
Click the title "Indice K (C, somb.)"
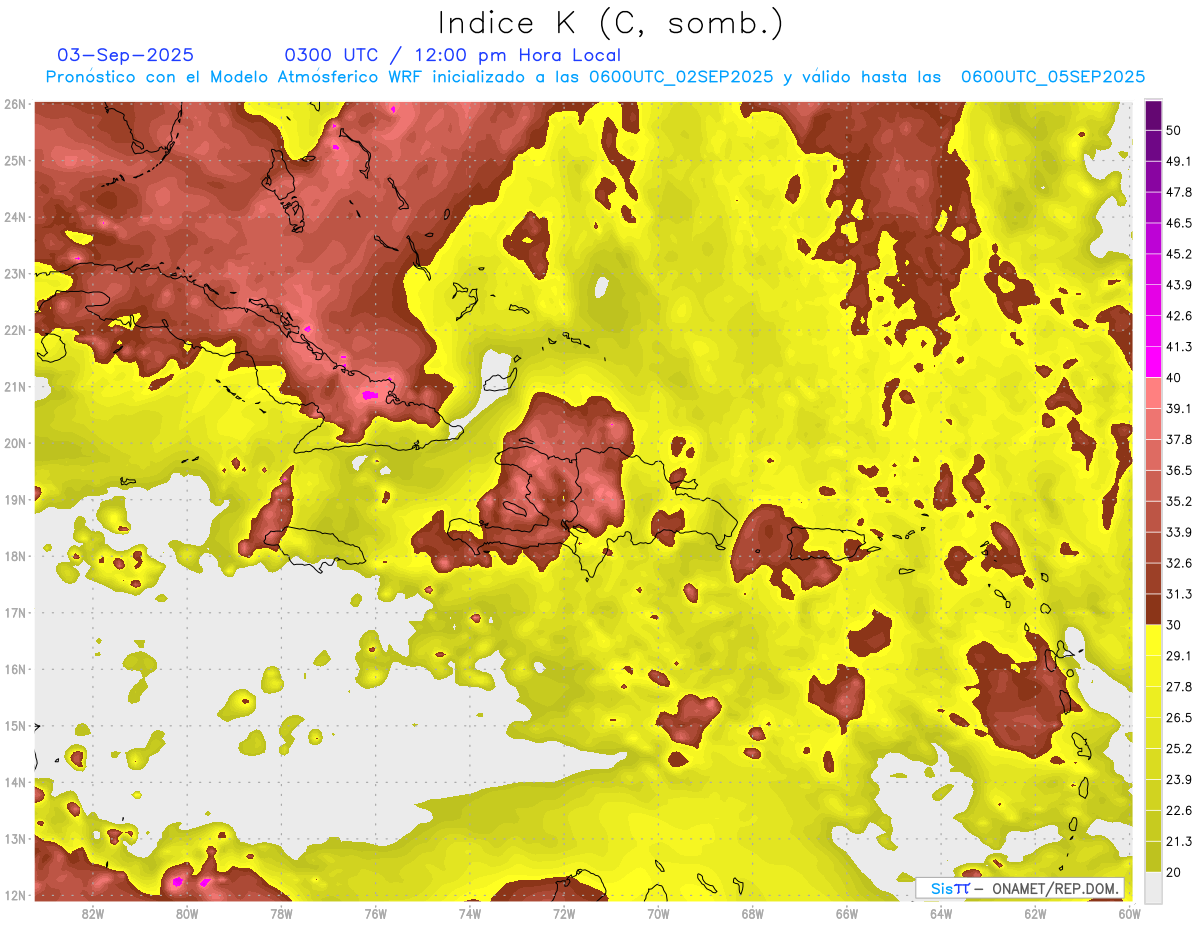[610, 23]
